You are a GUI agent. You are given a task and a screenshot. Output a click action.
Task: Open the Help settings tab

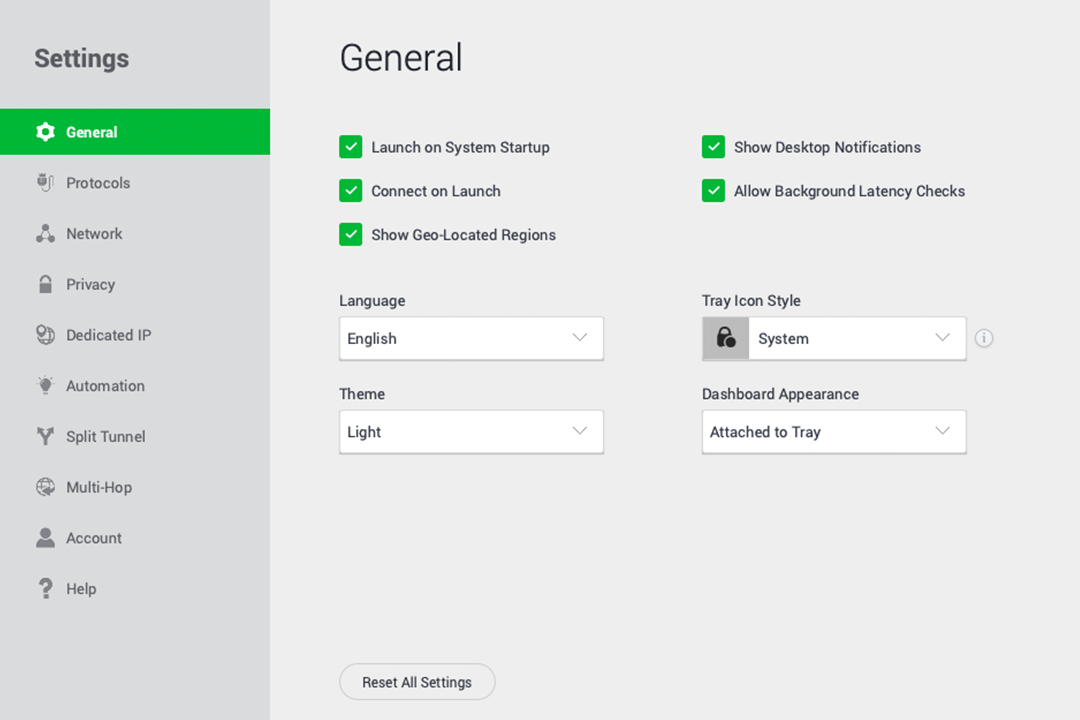(x=81, y=589)
